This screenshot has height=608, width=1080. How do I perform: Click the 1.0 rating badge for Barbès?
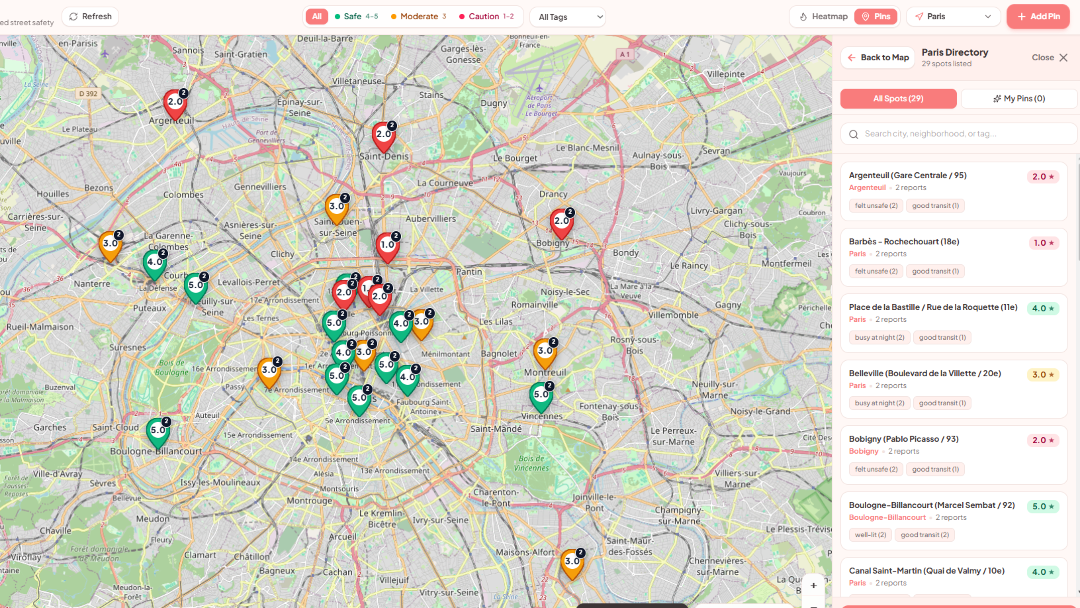[1044, 243]
